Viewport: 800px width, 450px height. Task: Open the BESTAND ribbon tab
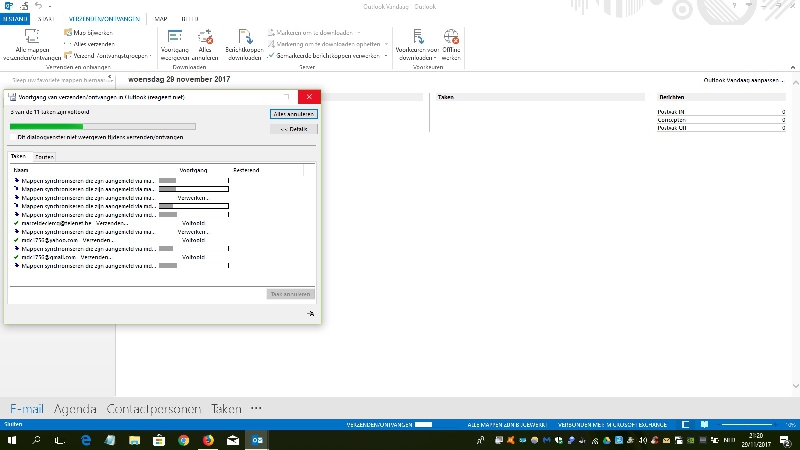pyautogui.click(x=15, y=19)
